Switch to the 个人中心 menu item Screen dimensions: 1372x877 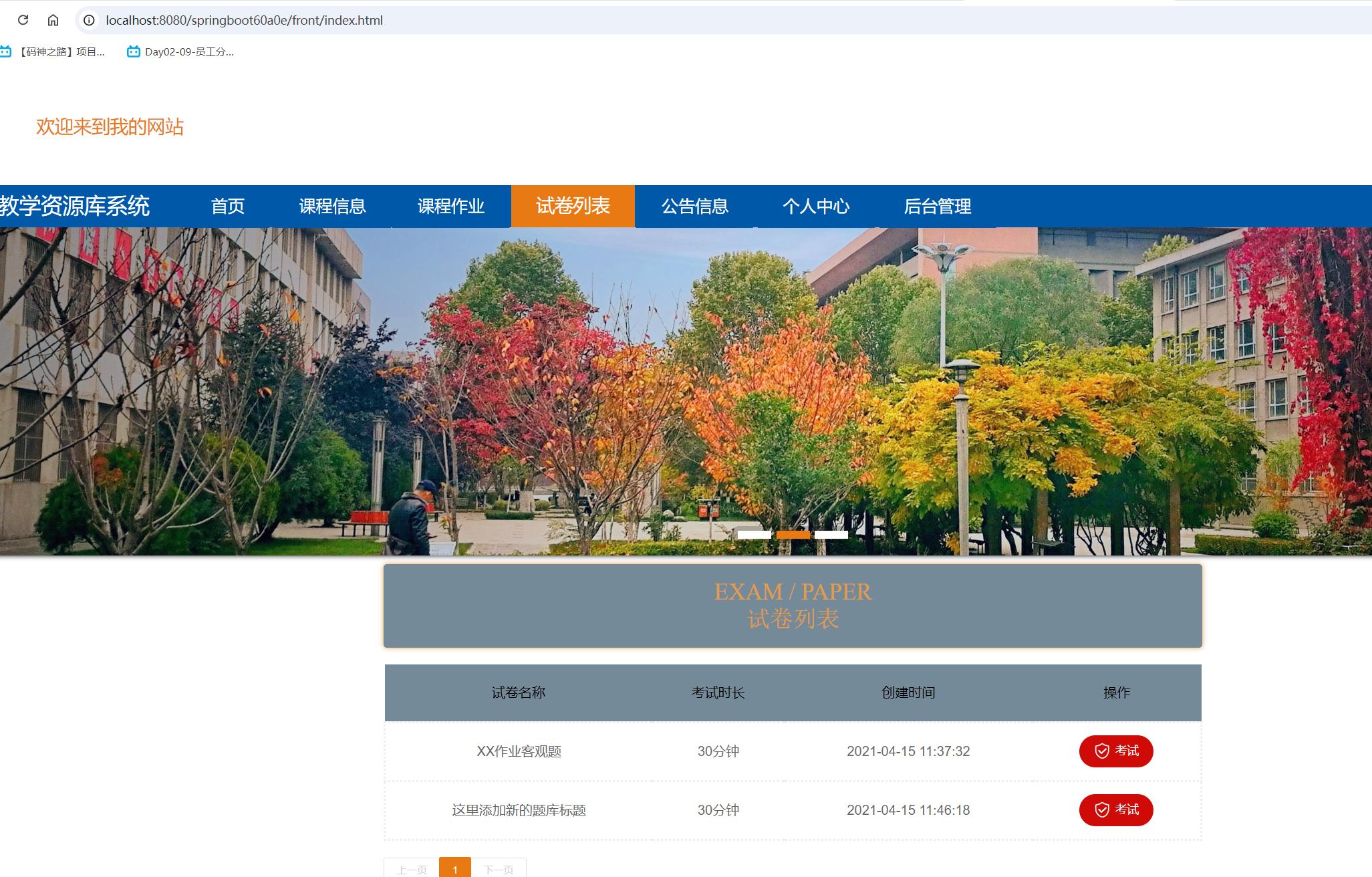[816, 206]
